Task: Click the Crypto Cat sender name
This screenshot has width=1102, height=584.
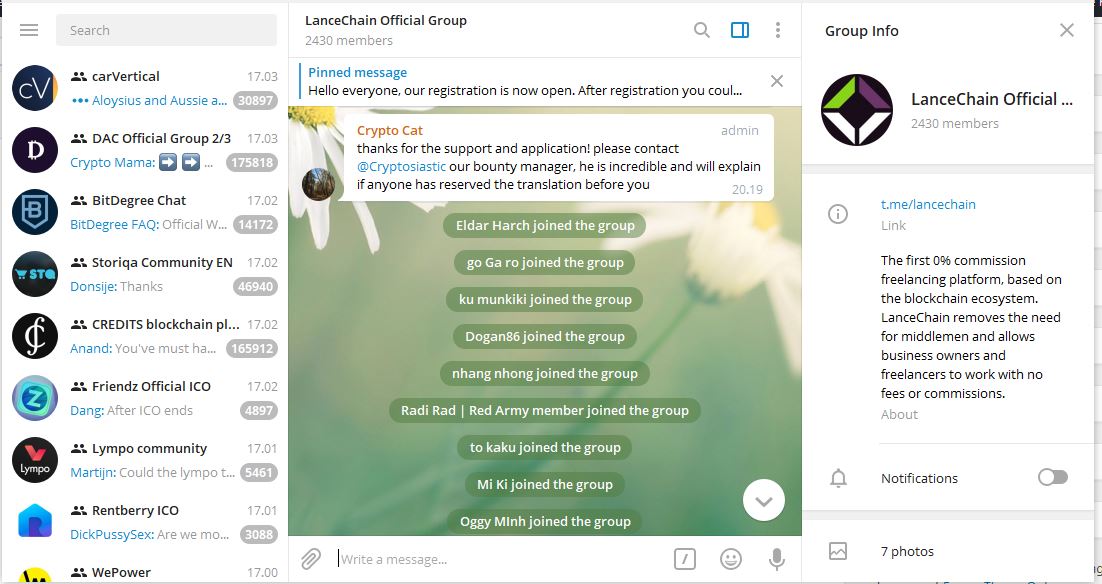Action: coord(390,130)
